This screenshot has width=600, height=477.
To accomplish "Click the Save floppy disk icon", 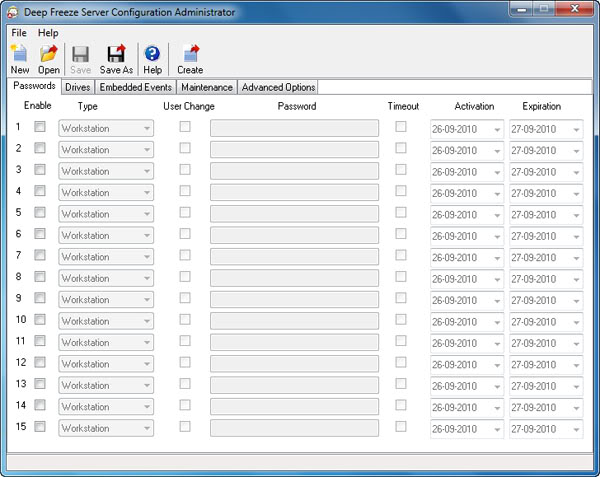I will click(80, 59).
